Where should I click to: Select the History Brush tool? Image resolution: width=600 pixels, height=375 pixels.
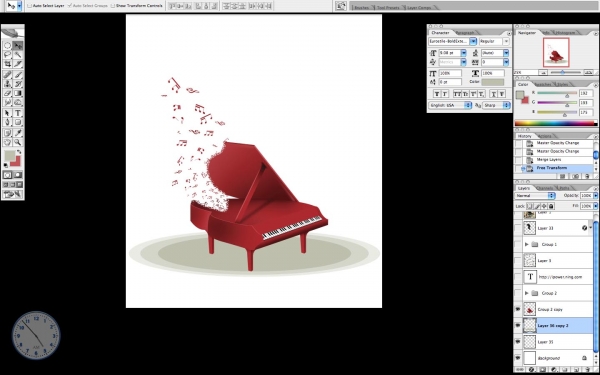pos(18,84)
